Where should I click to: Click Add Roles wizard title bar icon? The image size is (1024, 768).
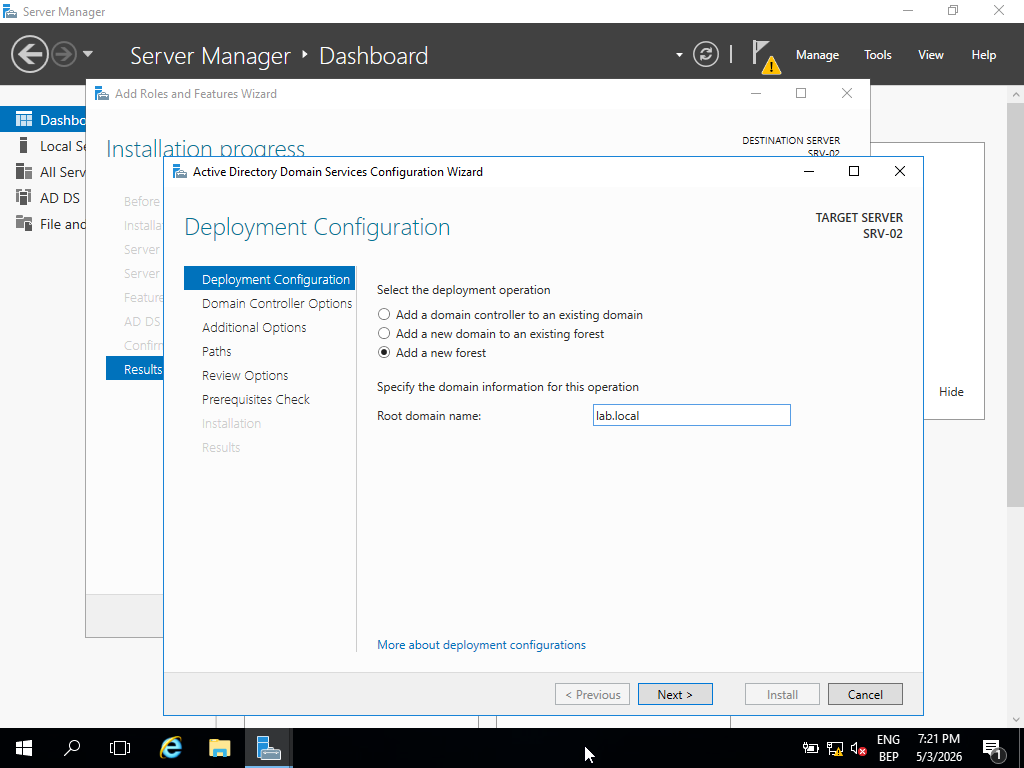(x=102, y=93)
